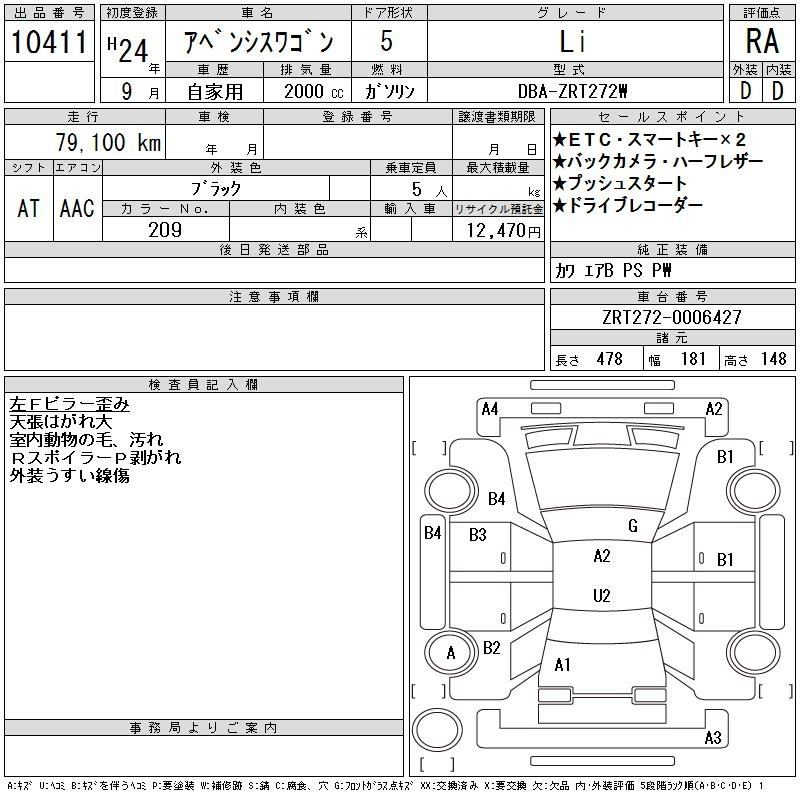Select the AT shift type cell
Viewport: 800px width, 800px height.
pyautogui.click(x=28, y=208)
